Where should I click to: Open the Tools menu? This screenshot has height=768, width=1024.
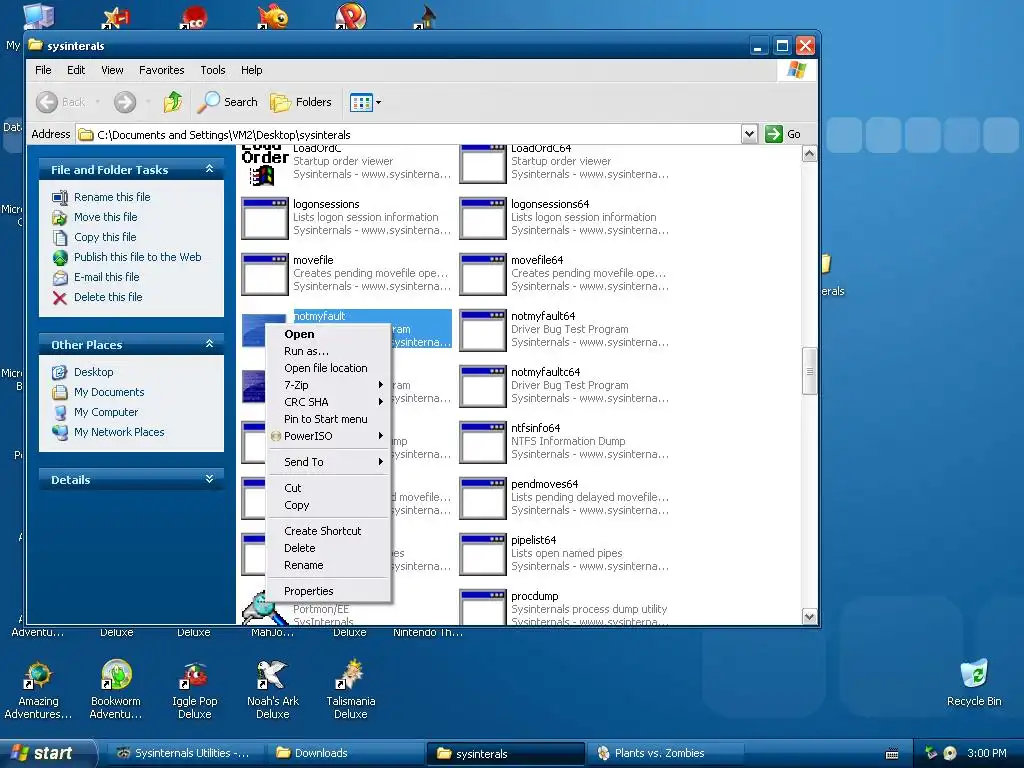(x=213, y=70)
